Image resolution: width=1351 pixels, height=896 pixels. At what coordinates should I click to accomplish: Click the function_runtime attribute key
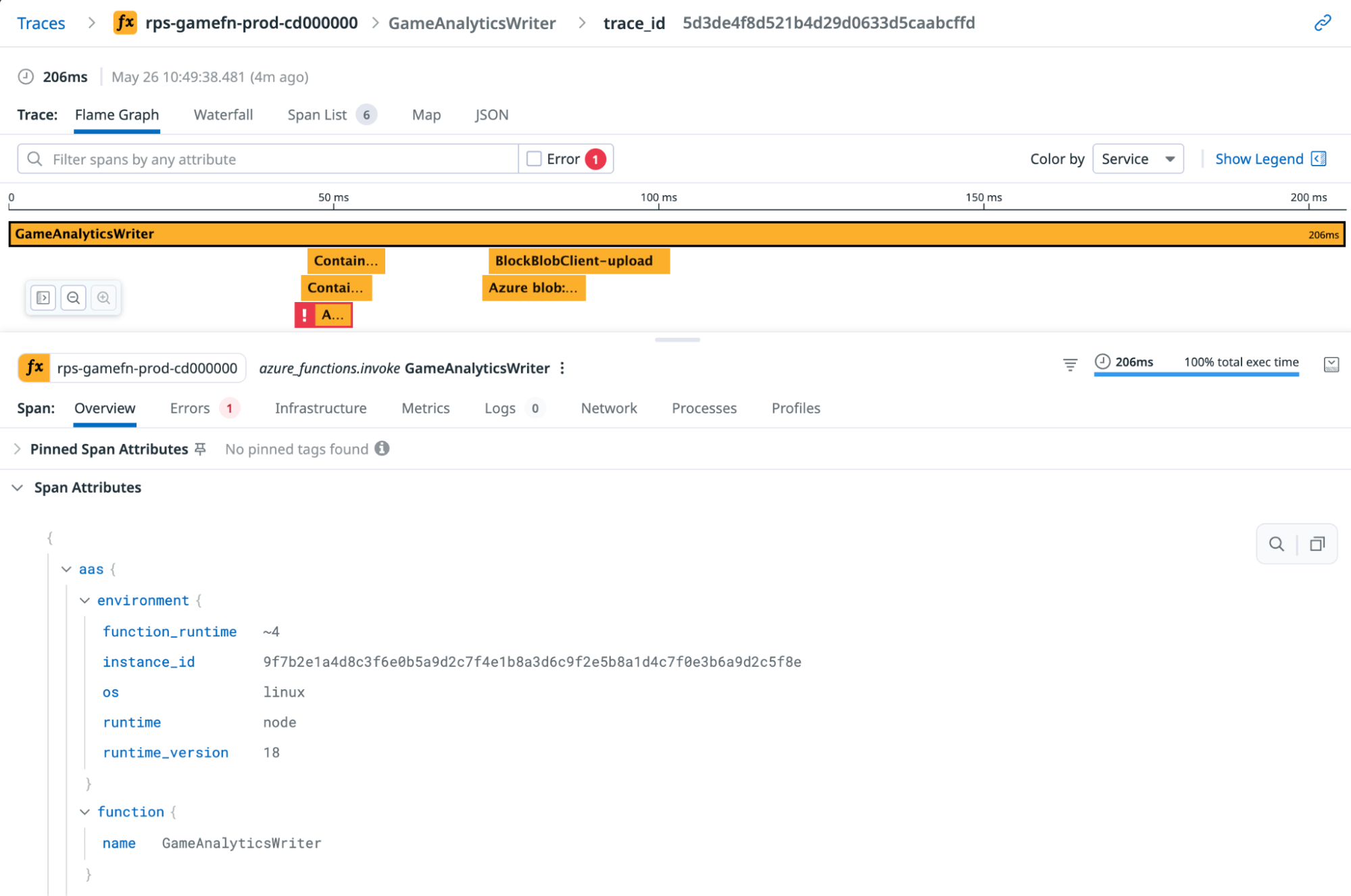point(170,632)
